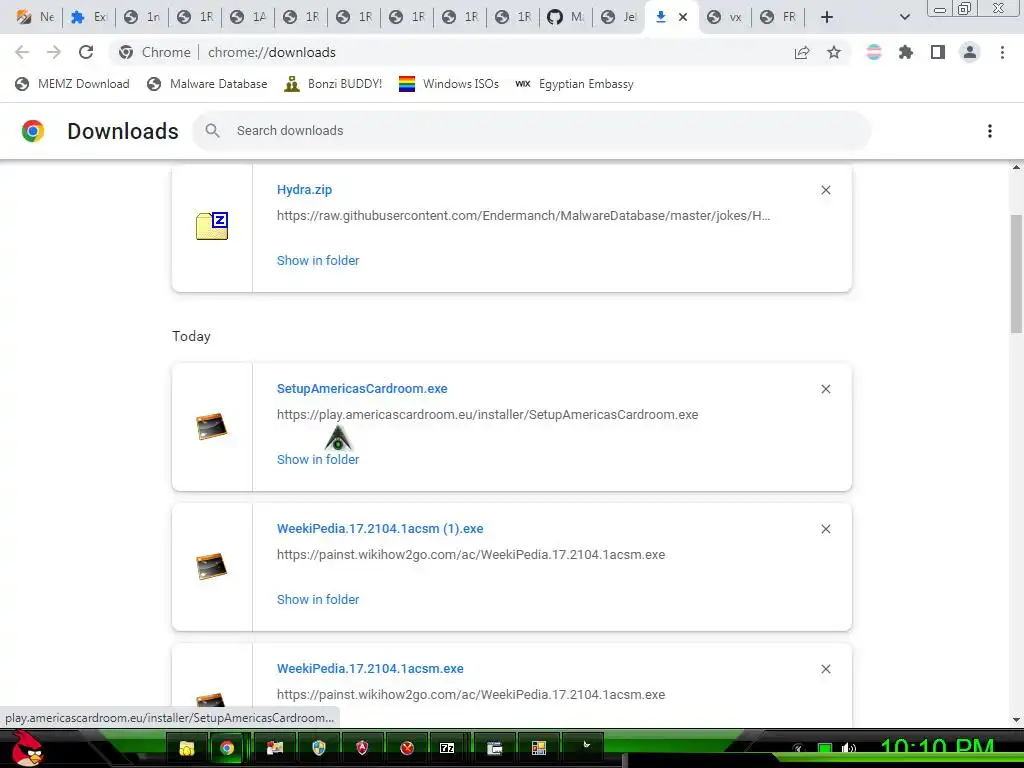Open the WeekiPedia.17.2104.1acsm.exe file link
Image resolution: width=1024 pixels, height=768 pixels.
point(370,669)
